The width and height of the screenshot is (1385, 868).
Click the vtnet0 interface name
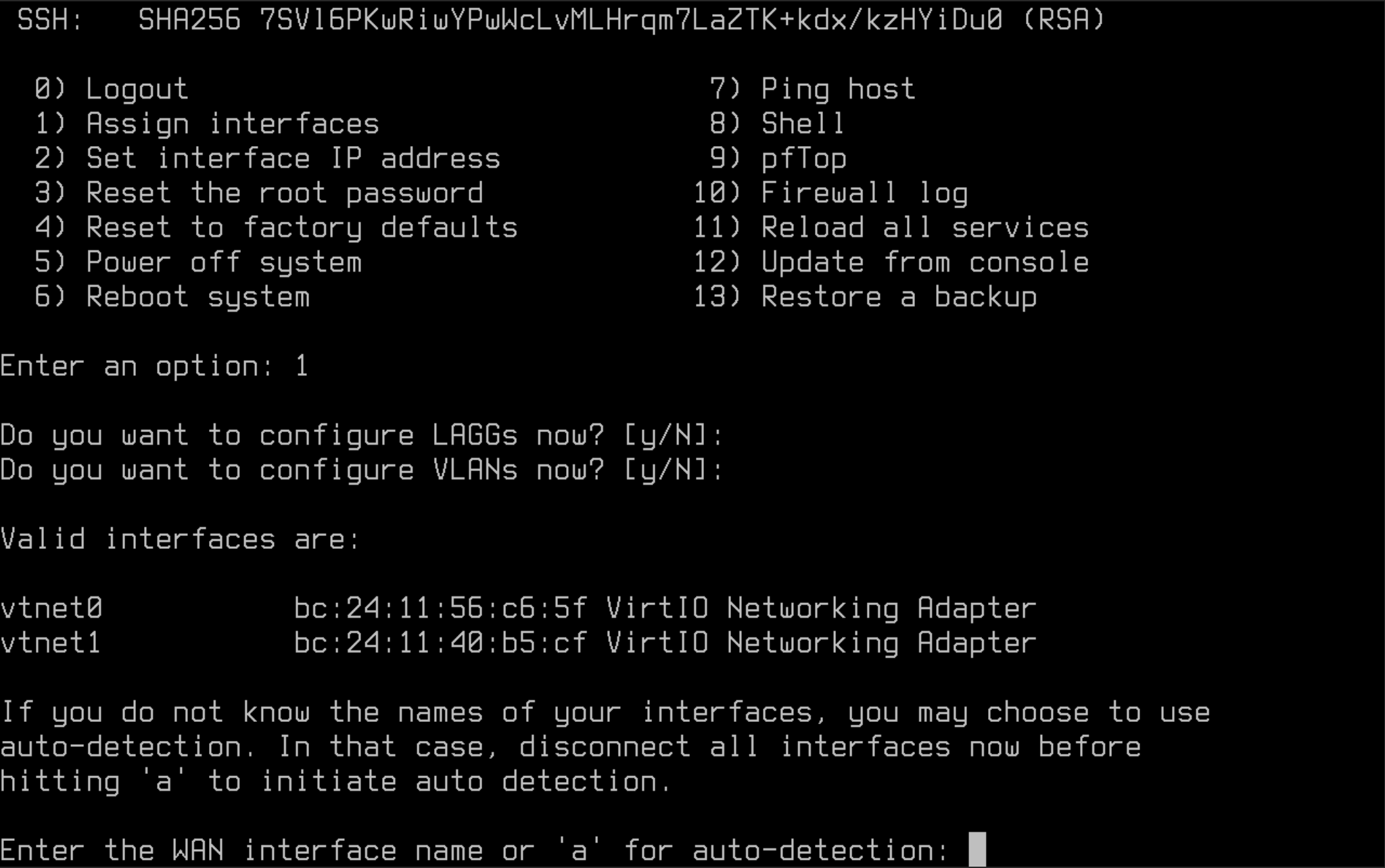(x=51, y=608)
